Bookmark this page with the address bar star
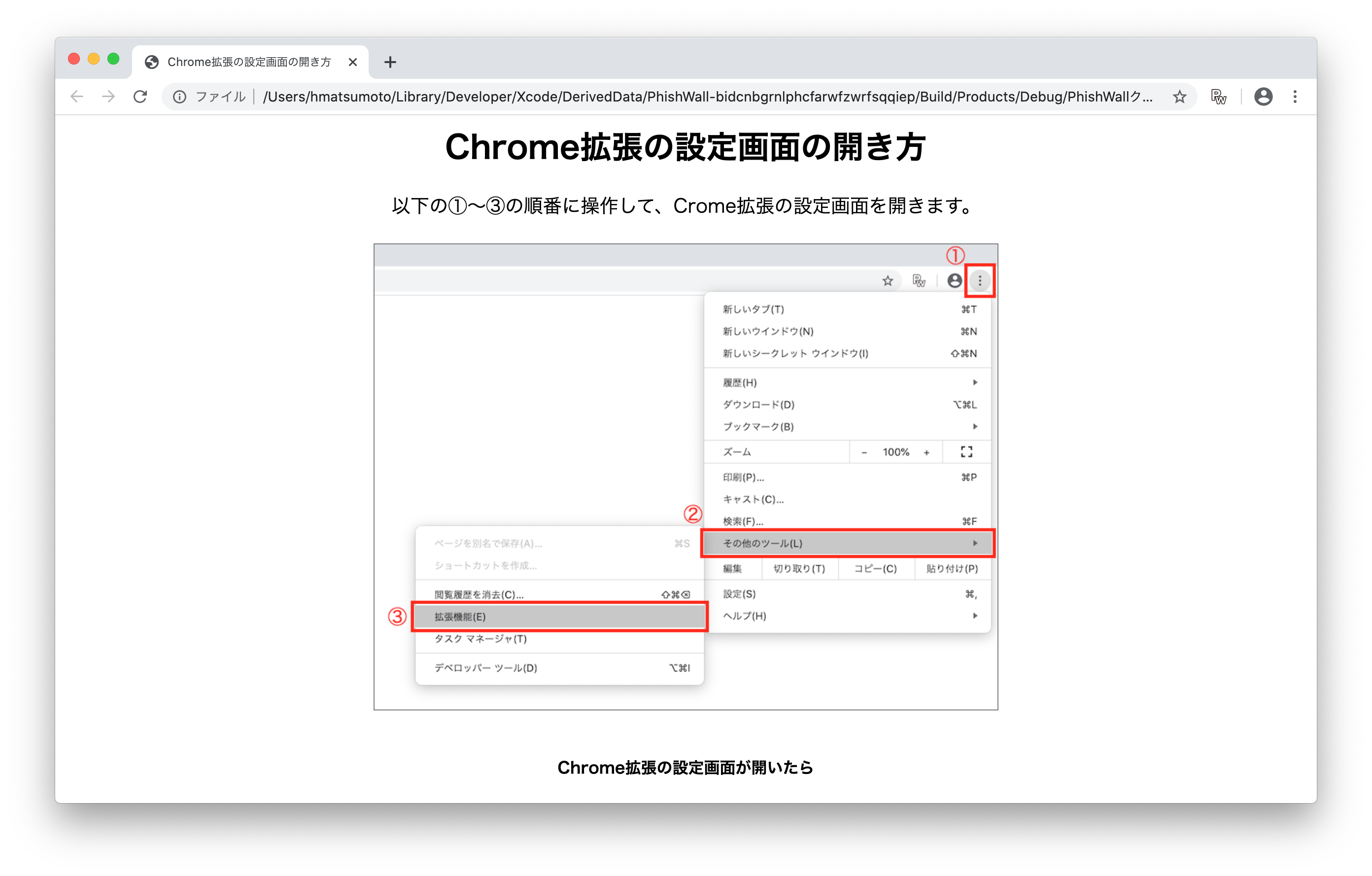The width and height of the screenshot is (1372, 876). pos(1179,97)
